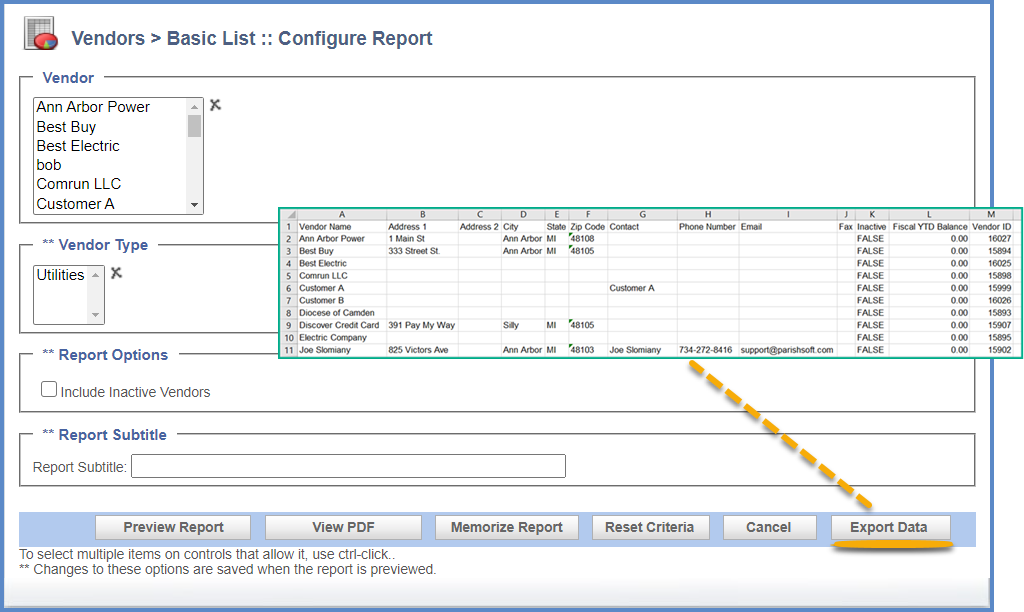The image size is (1024, 612).
Task: Toggle Include Inactive Vendors checkbox
Action: tap(49, 389)
